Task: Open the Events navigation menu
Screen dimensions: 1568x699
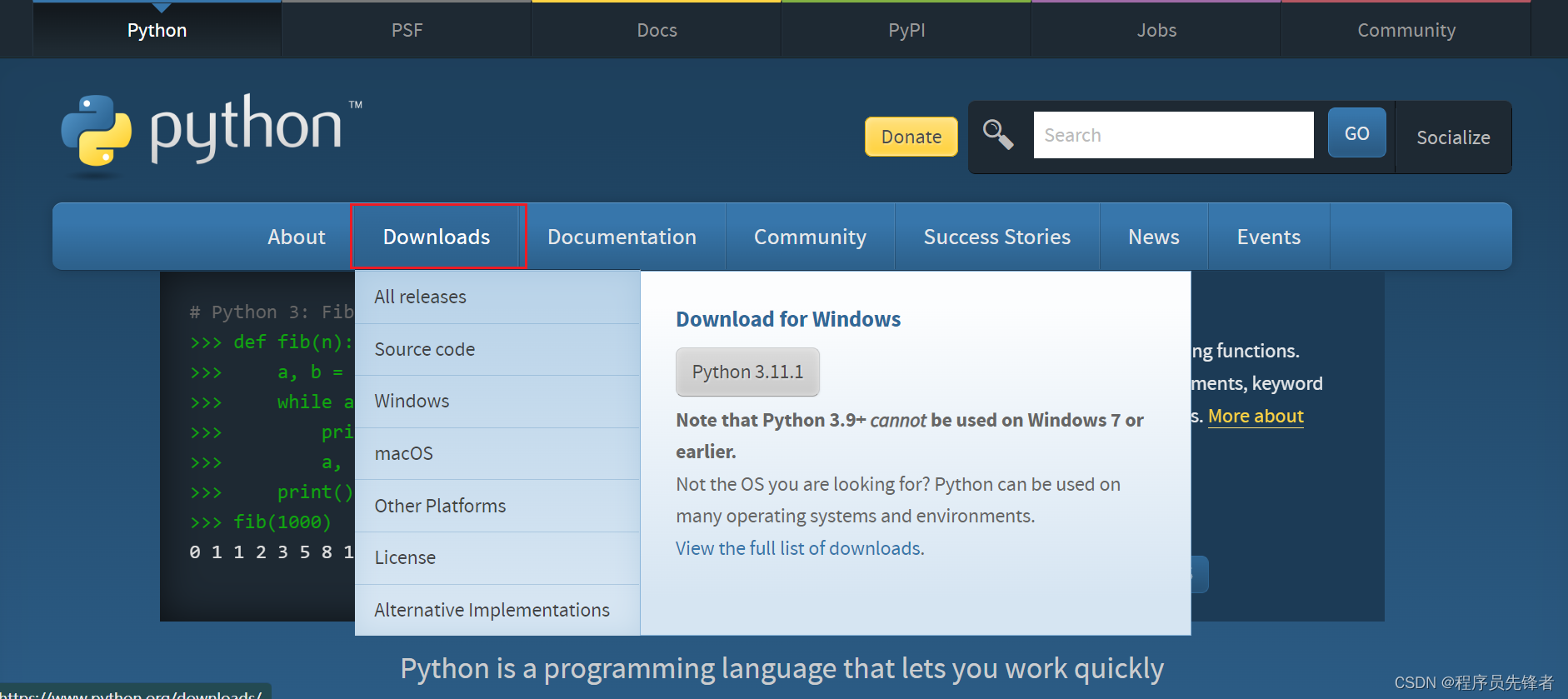Action: click(x=1268, y=237)
